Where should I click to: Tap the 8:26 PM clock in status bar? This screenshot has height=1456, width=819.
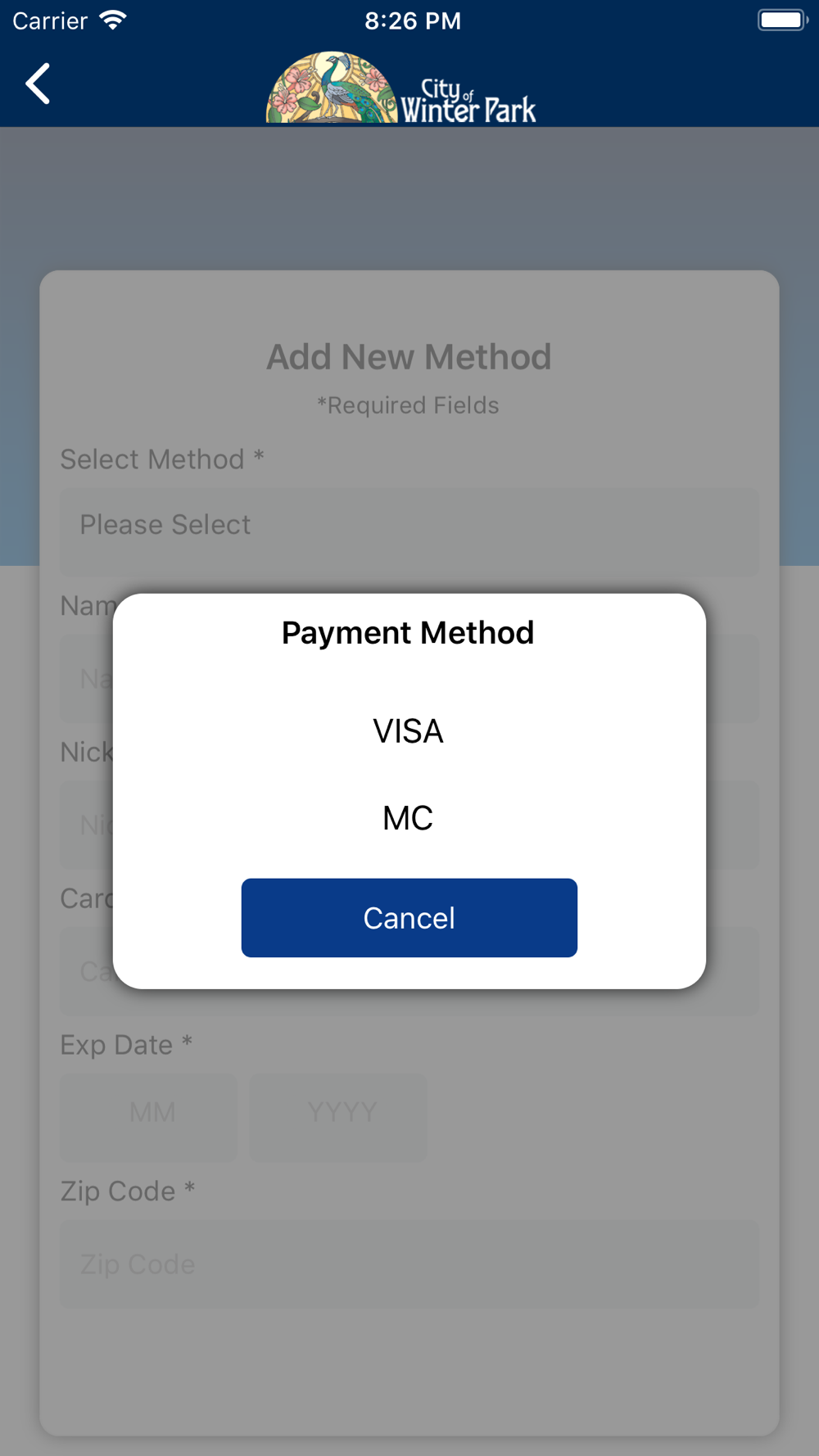pos(413,20)
